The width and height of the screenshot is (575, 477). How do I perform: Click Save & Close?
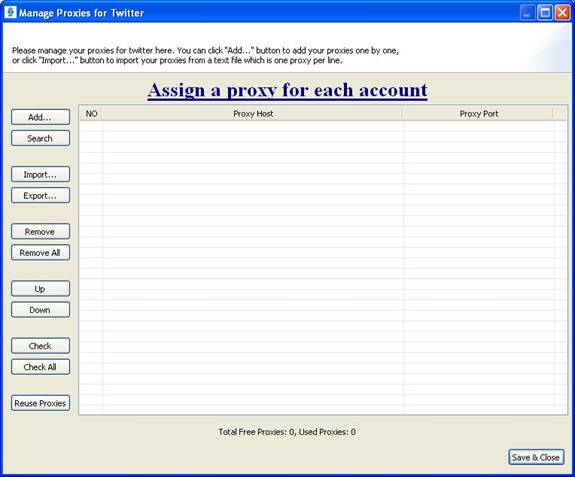point(536,457)
